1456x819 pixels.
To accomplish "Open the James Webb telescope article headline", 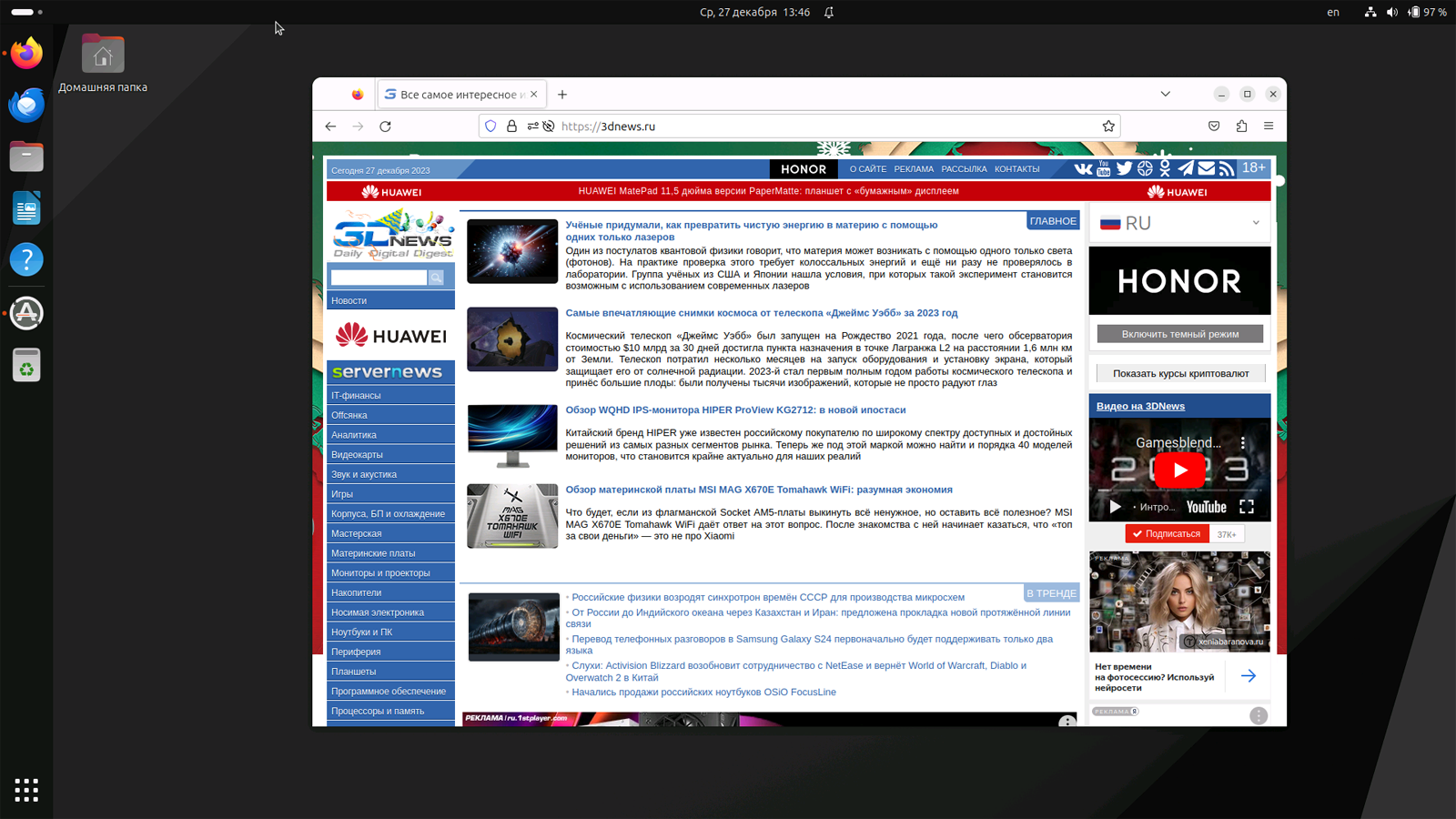I will [762, 313].
